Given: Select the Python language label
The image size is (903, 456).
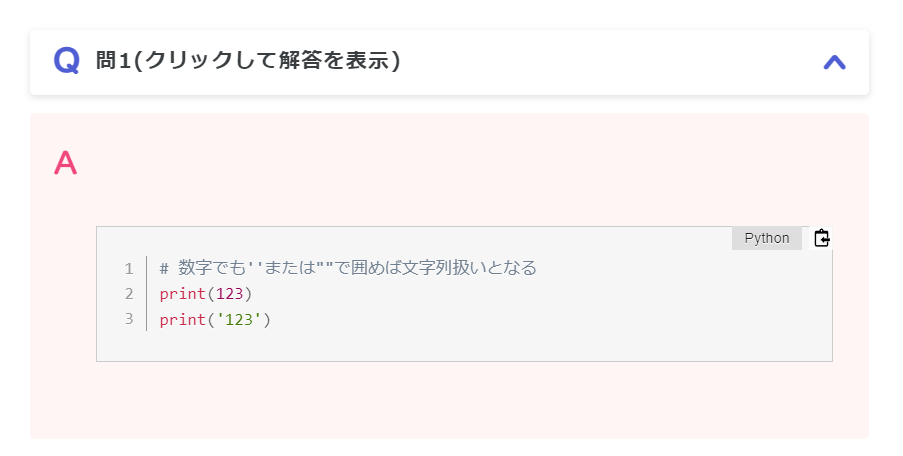Looking at the screenshot, I should pyautogui.click(x=767, y=238).
